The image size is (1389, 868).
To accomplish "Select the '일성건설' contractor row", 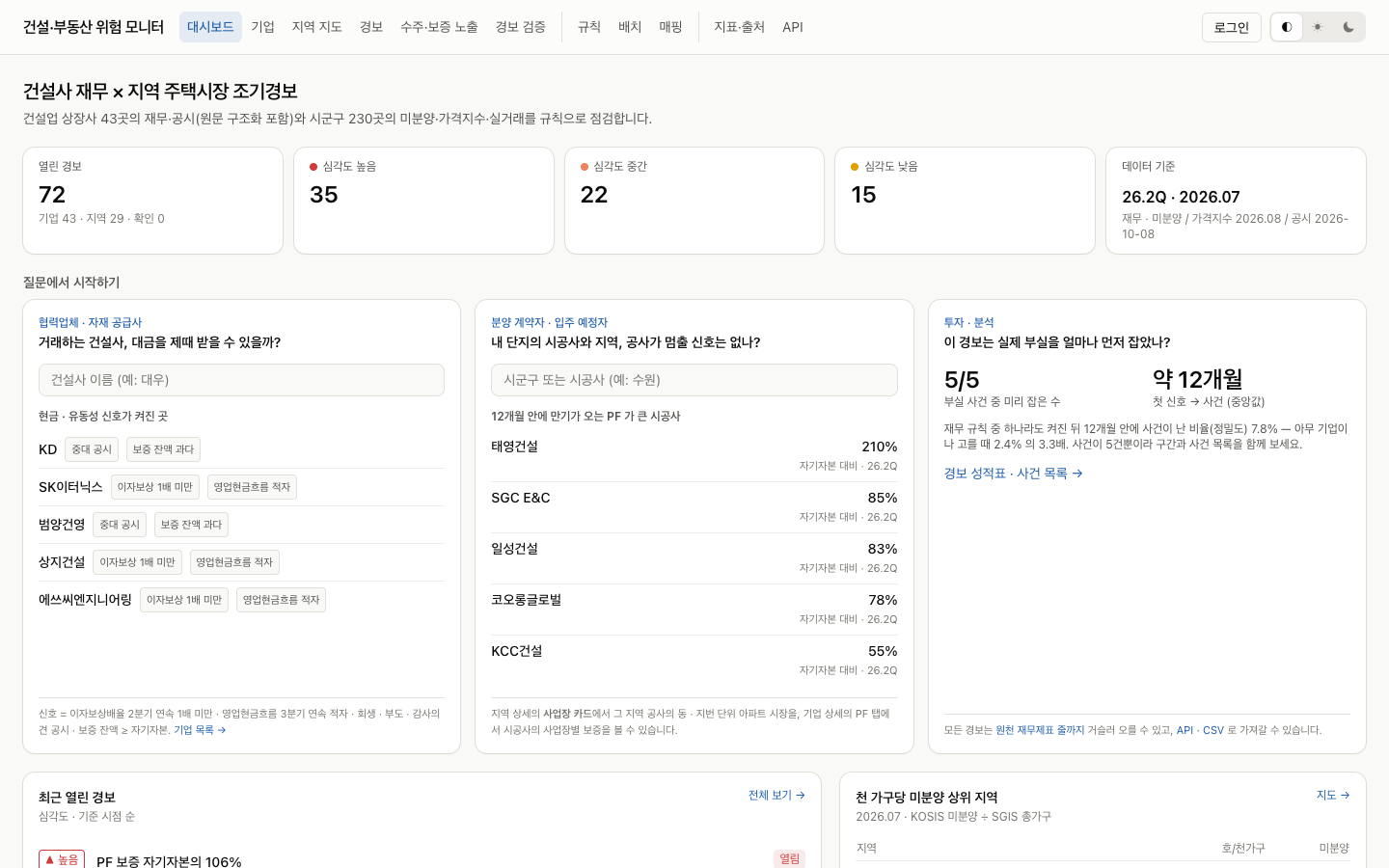I will (694, 558).
